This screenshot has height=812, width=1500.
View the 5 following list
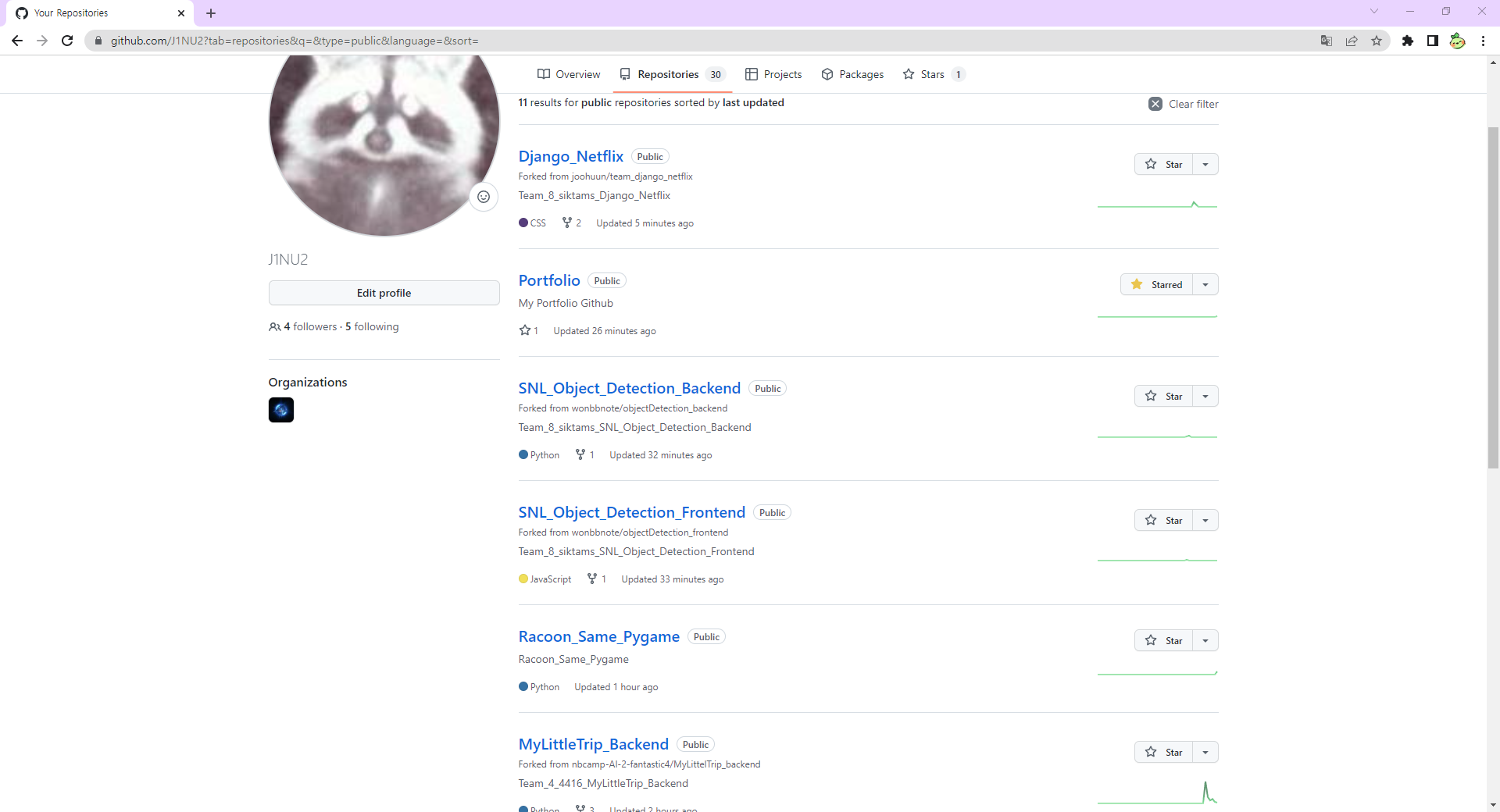tap(372, 326)
